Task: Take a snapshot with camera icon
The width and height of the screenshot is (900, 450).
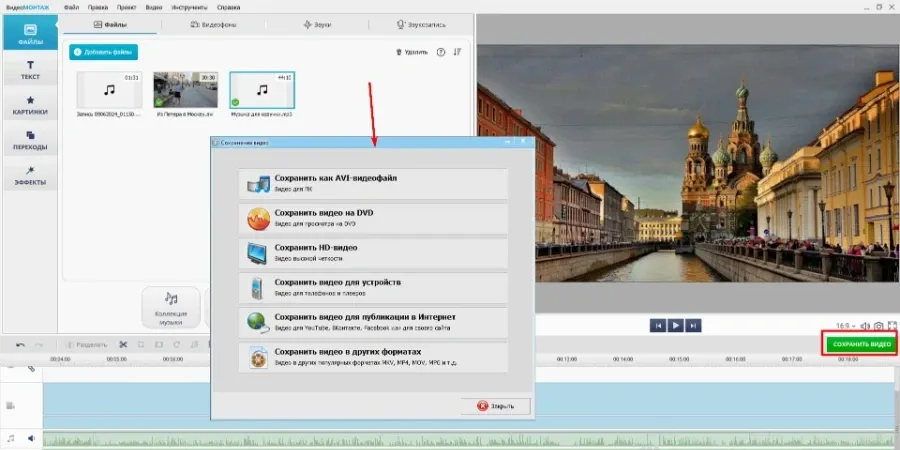Action: coord(879,326)
